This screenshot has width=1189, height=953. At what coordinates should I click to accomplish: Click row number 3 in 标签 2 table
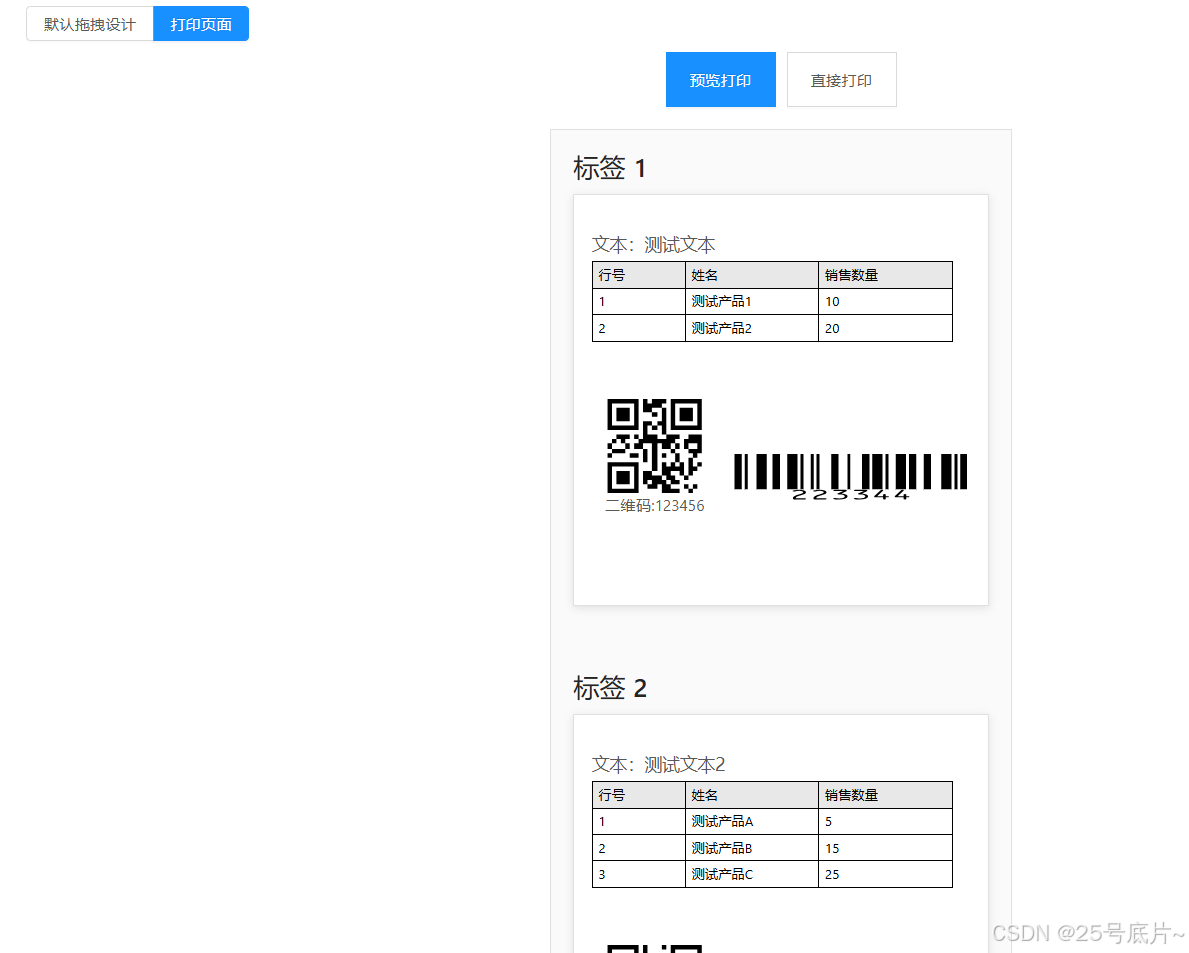(x=638, y=874)
